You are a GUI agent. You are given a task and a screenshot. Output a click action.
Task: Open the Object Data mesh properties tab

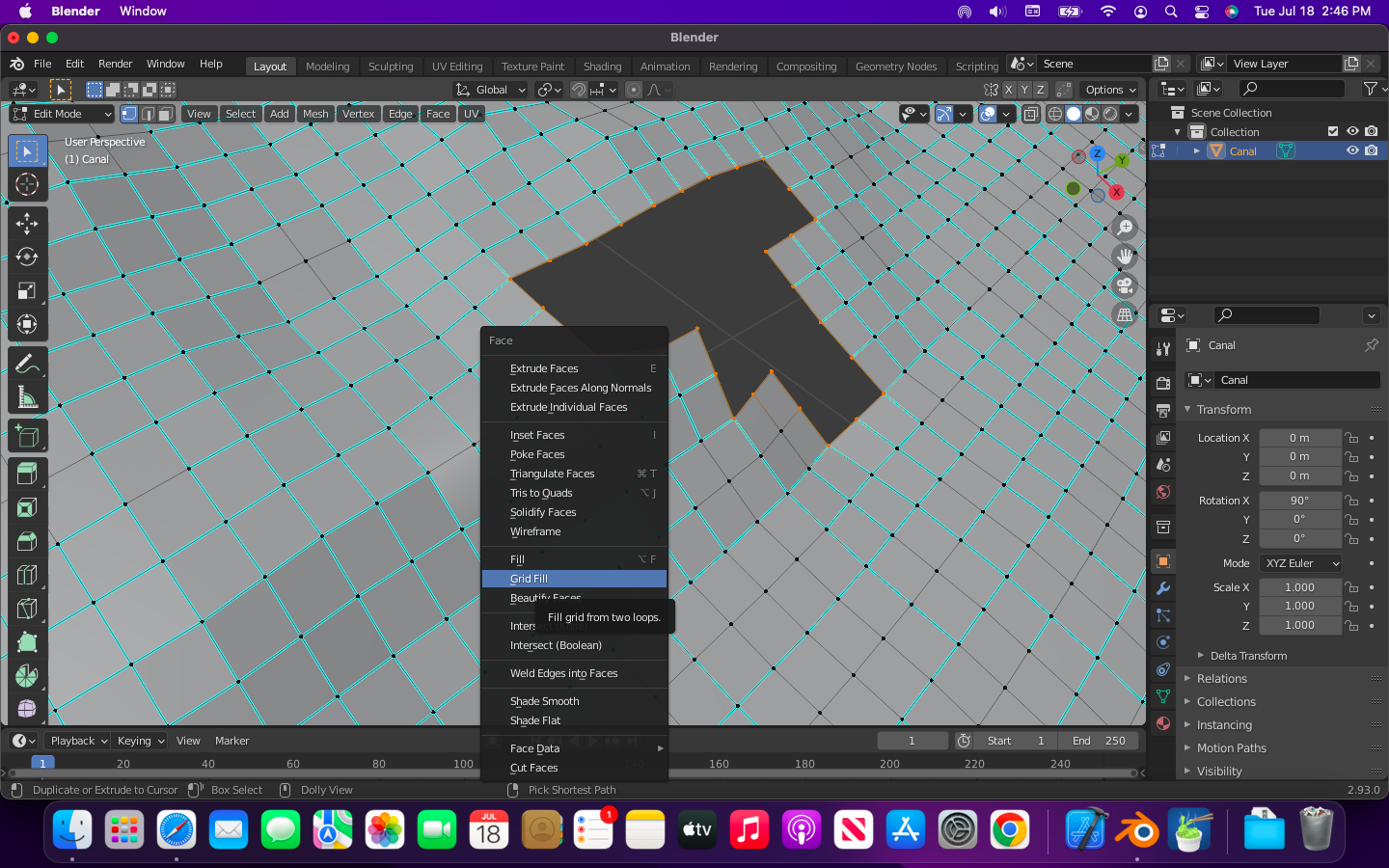(1163, 696)
